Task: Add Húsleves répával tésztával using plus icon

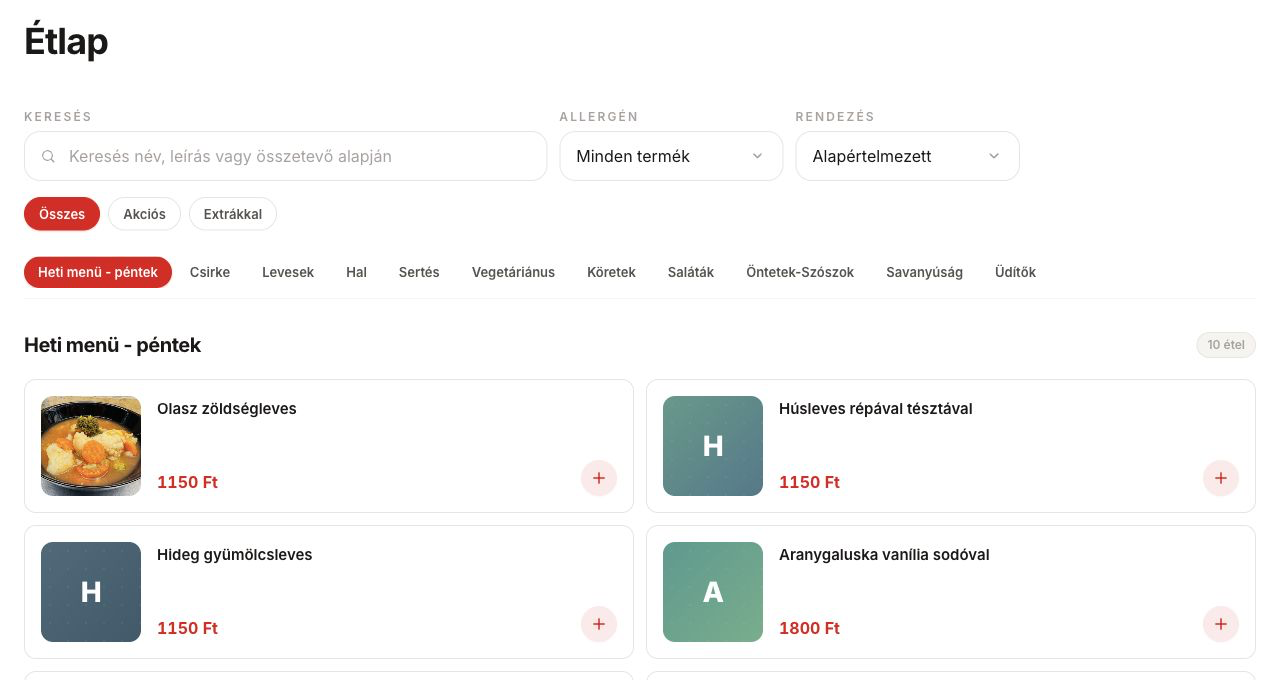Action: tap(1221, 478)
